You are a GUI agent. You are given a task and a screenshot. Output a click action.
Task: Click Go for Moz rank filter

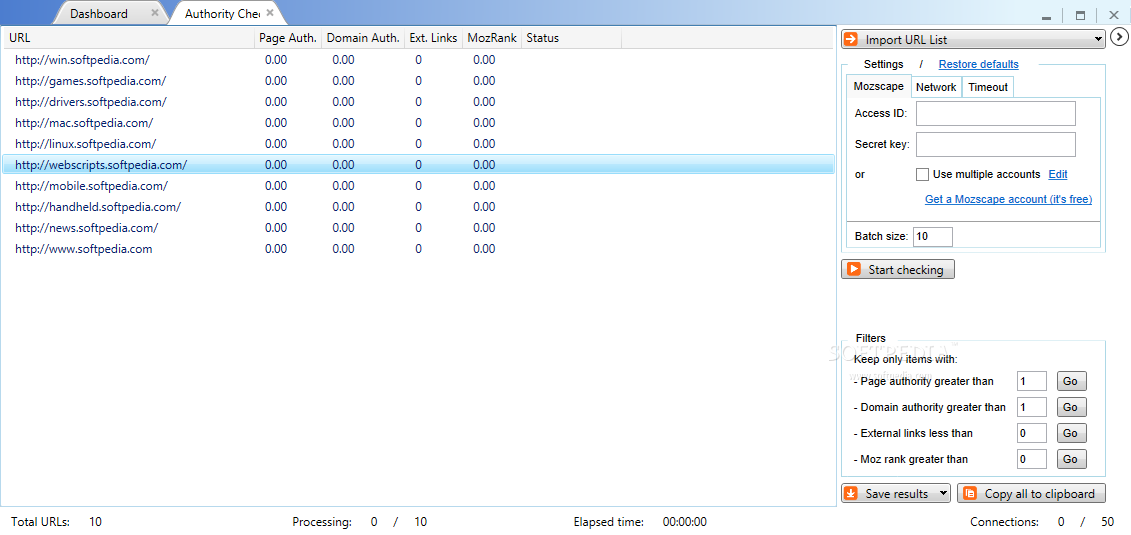(x=1071, y=459)
